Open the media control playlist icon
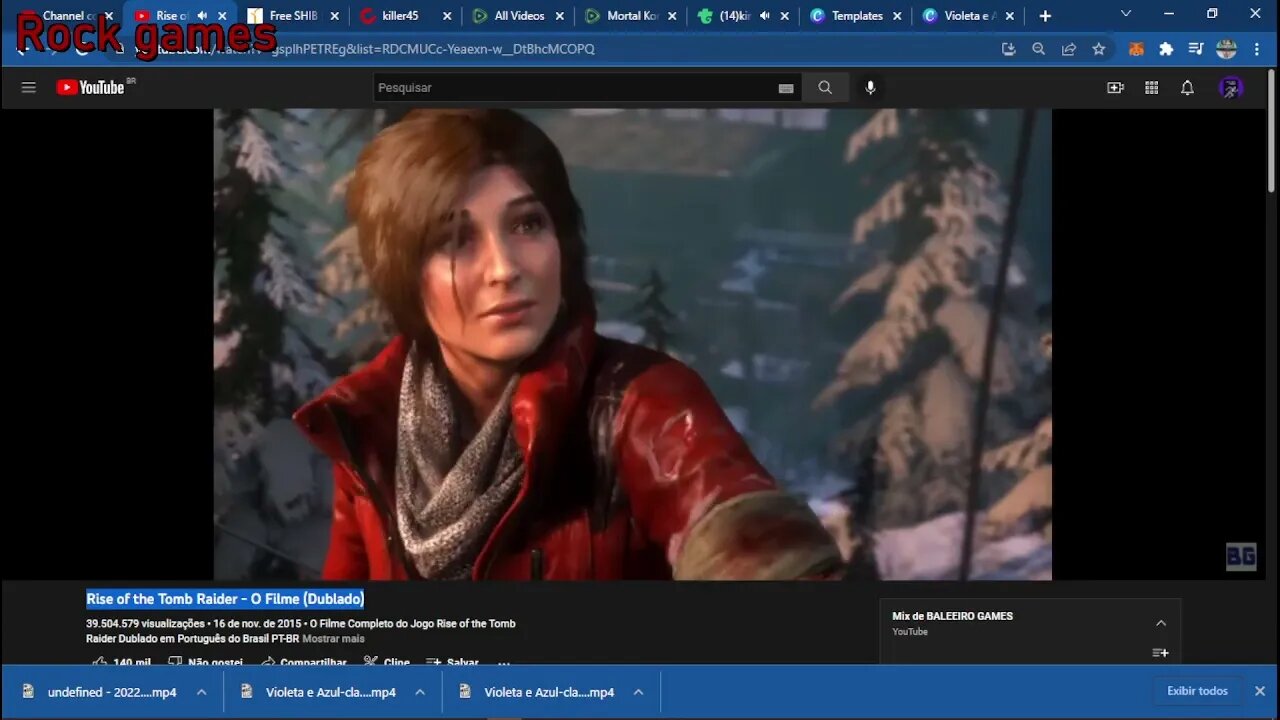This screenshot has width=1280, height=720. [x=1196, y=49]
